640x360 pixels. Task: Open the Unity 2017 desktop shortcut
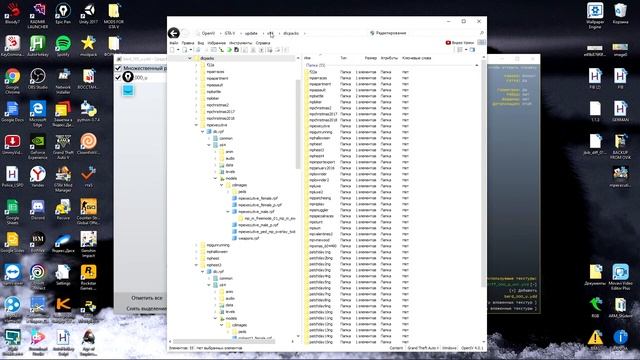tap(88, 13)
